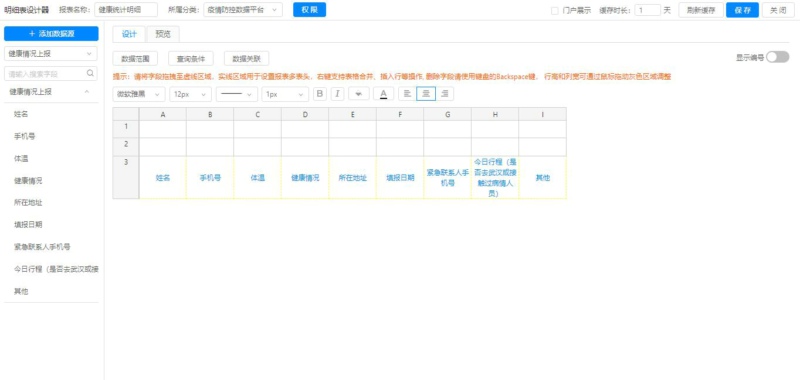
Task: Open the 所属分类 dropdown
Action: point(243,10)
